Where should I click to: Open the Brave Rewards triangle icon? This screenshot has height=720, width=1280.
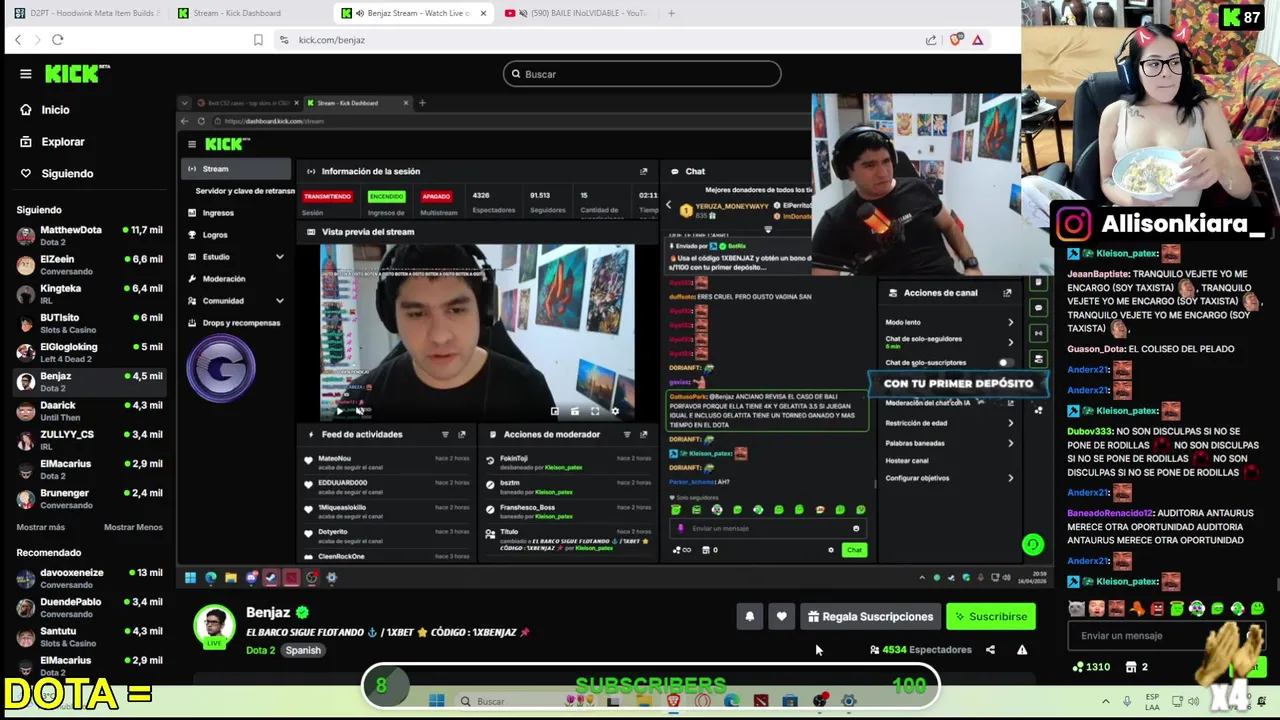pyautogui.click(x=978, y=40)
